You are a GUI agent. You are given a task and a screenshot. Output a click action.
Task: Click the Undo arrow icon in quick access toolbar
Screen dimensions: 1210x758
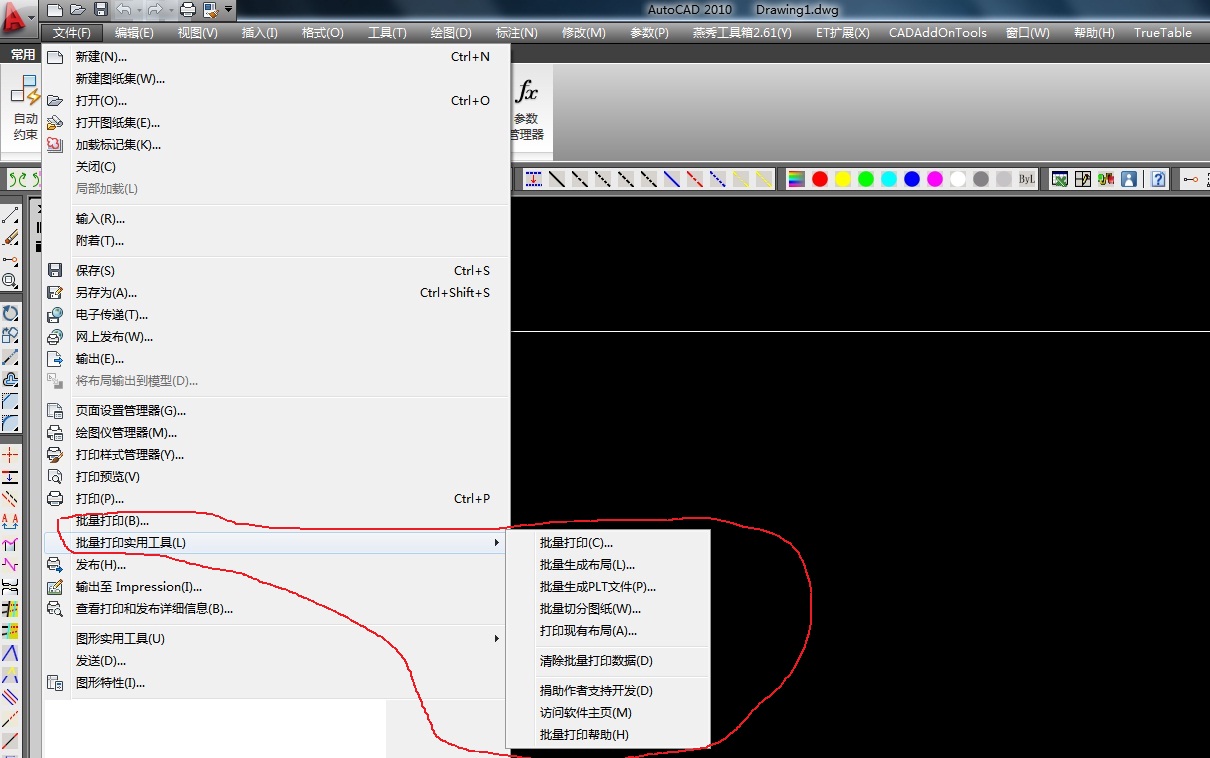tap(123, 10)
